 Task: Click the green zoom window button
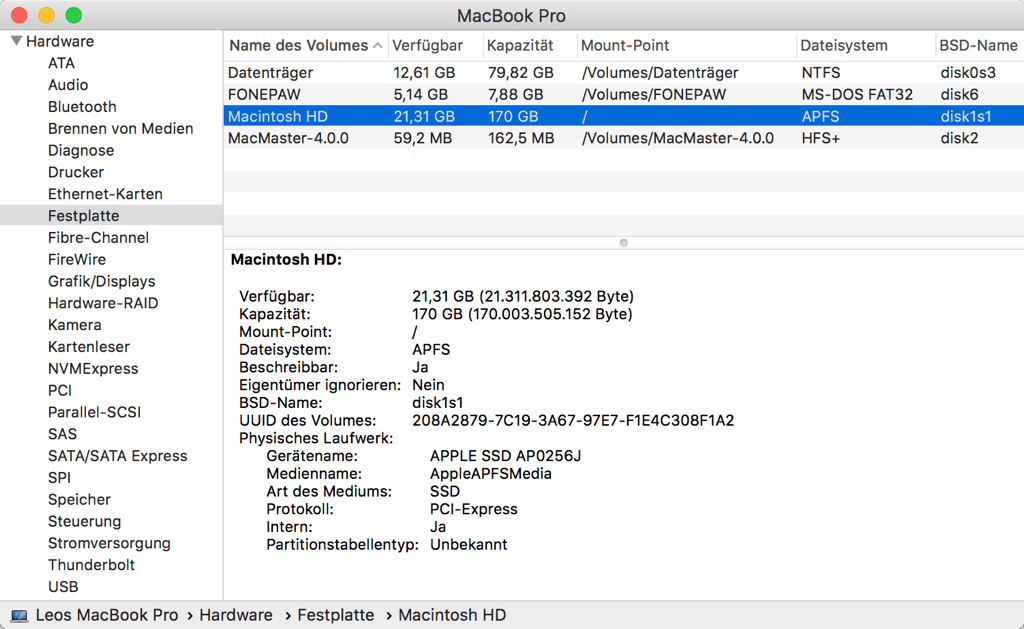[74, 15]
